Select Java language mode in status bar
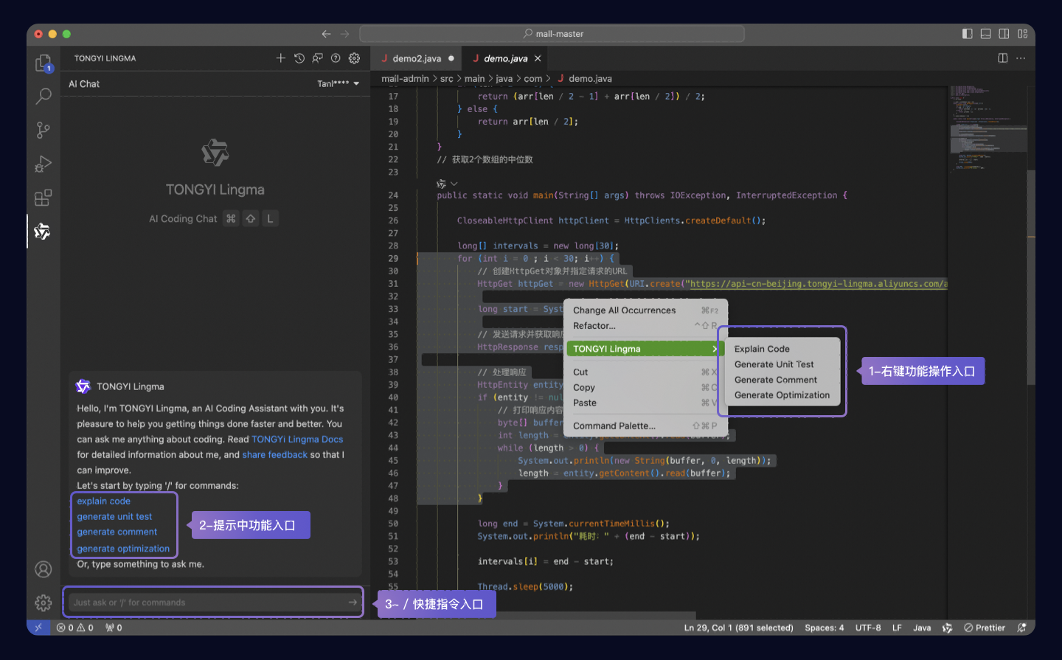The width and height of the screenshot is (1062, 660). [x=922, y=627]
